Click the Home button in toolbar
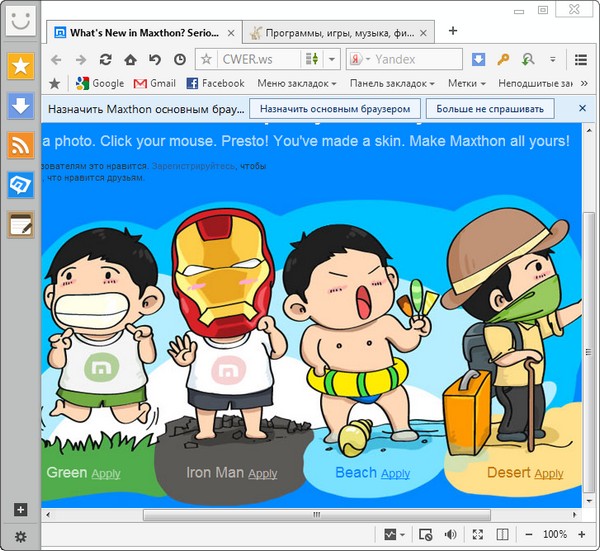 130,60
